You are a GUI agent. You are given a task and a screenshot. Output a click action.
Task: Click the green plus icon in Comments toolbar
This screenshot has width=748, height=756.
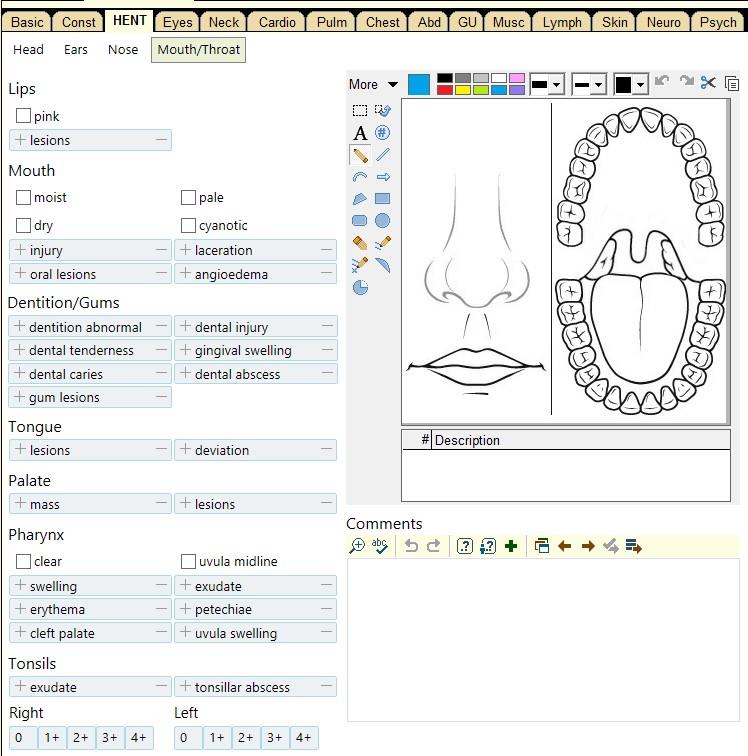pos(511,546)
